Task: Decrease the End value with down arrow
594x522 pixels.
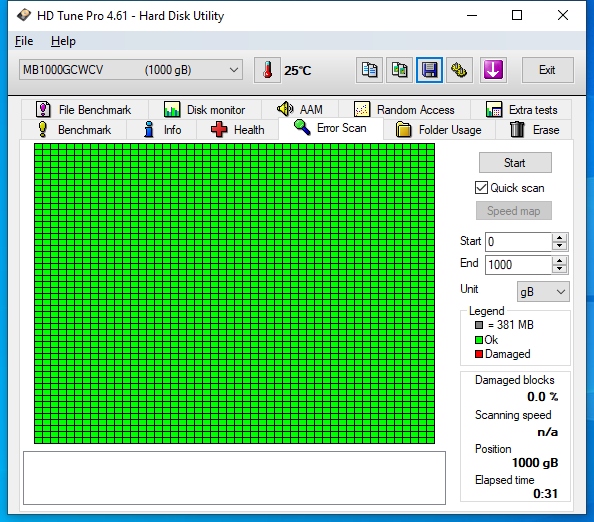Action: pyautogui.click(x=560, y=269)
